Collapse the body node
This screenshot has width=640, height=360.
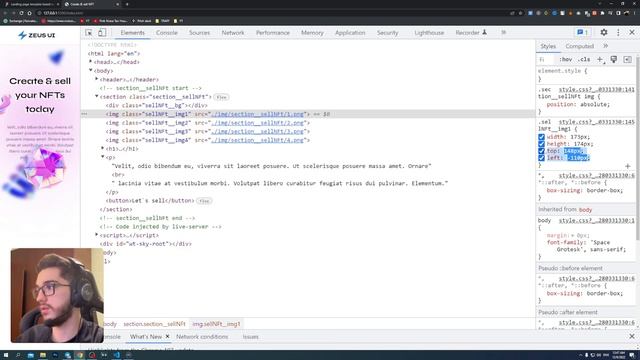(x=91, y=70)
